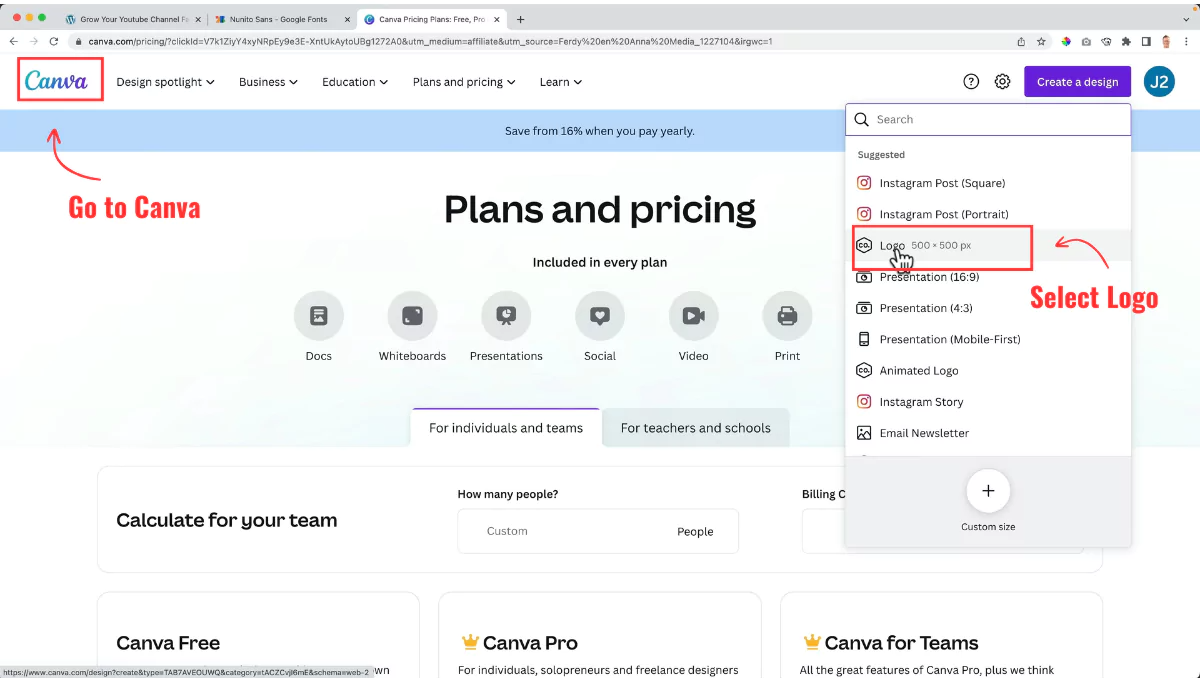Switch to For teachers and schools tab
Screen dimensions: 1200x678
click(695, 428)
